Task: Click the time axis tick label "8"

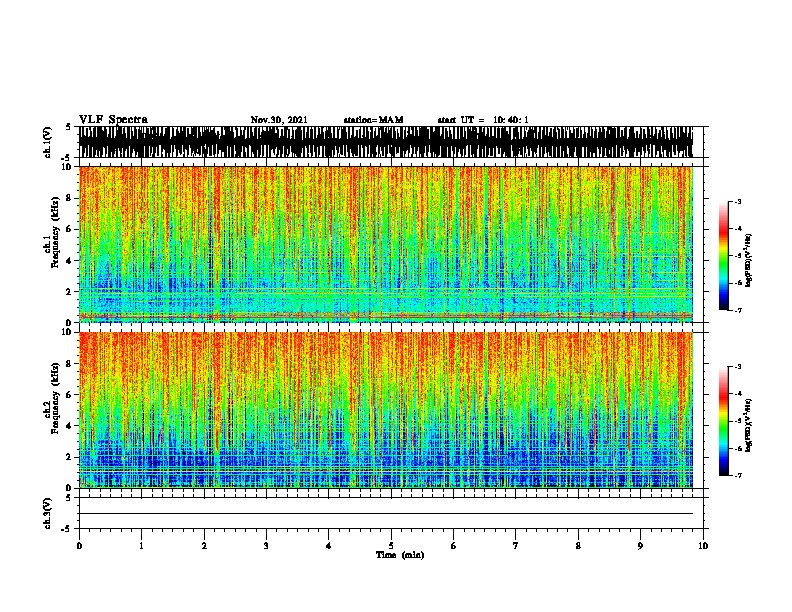Action: (578, 546)
